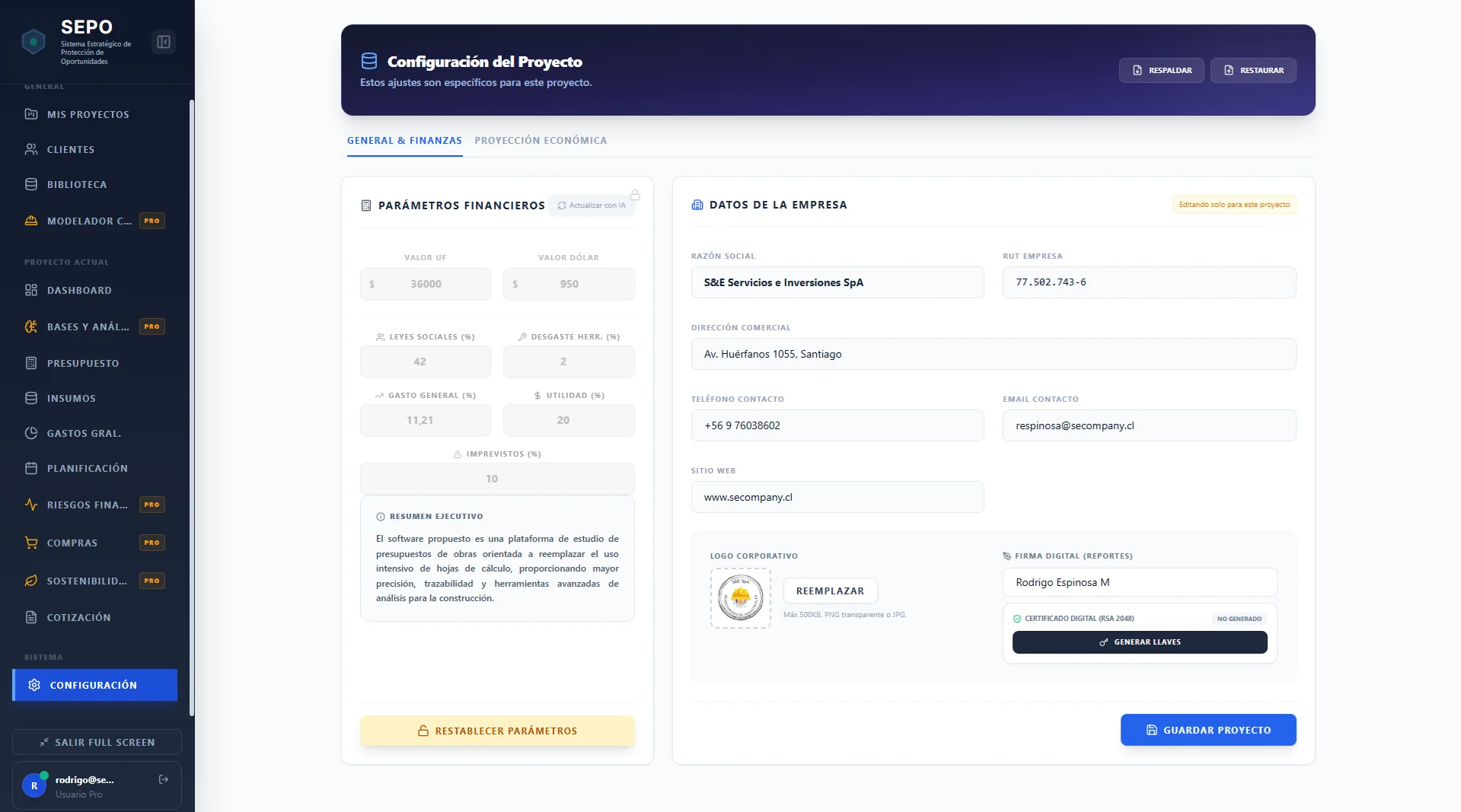Collapse the sidebar using the panel toggle
1461x812 pixels.
coord(163,42)
